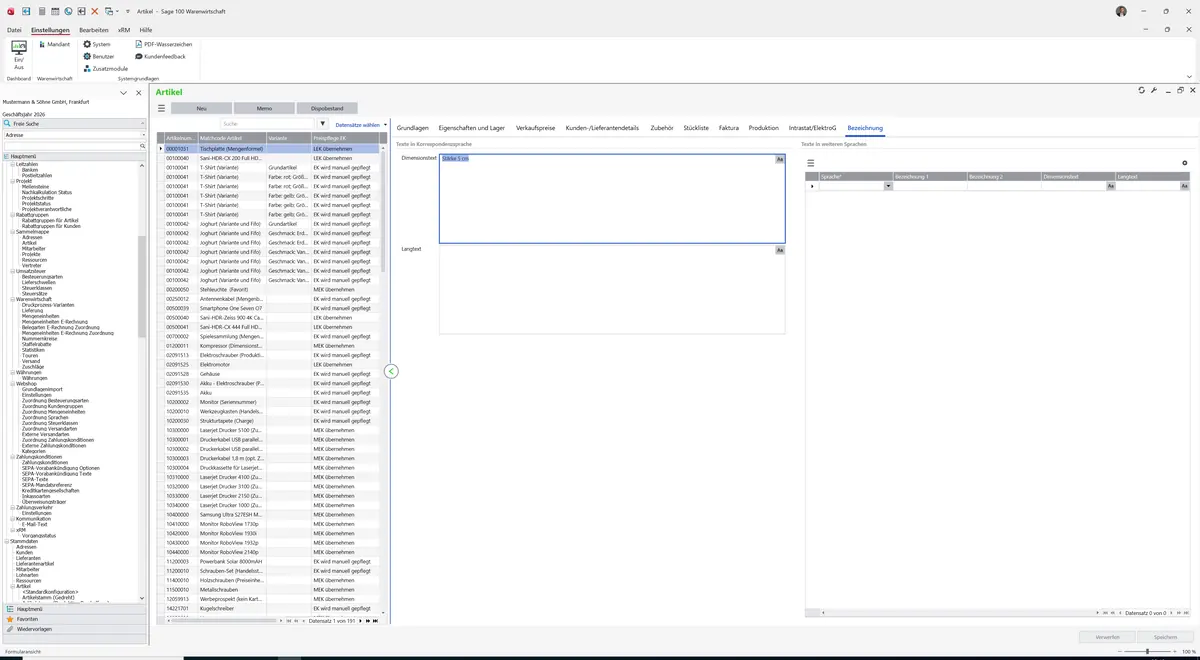Switch to the Grundlagen tab
Image resolution: width=1200 pixels, height=660 pixels.
(413, 128)
